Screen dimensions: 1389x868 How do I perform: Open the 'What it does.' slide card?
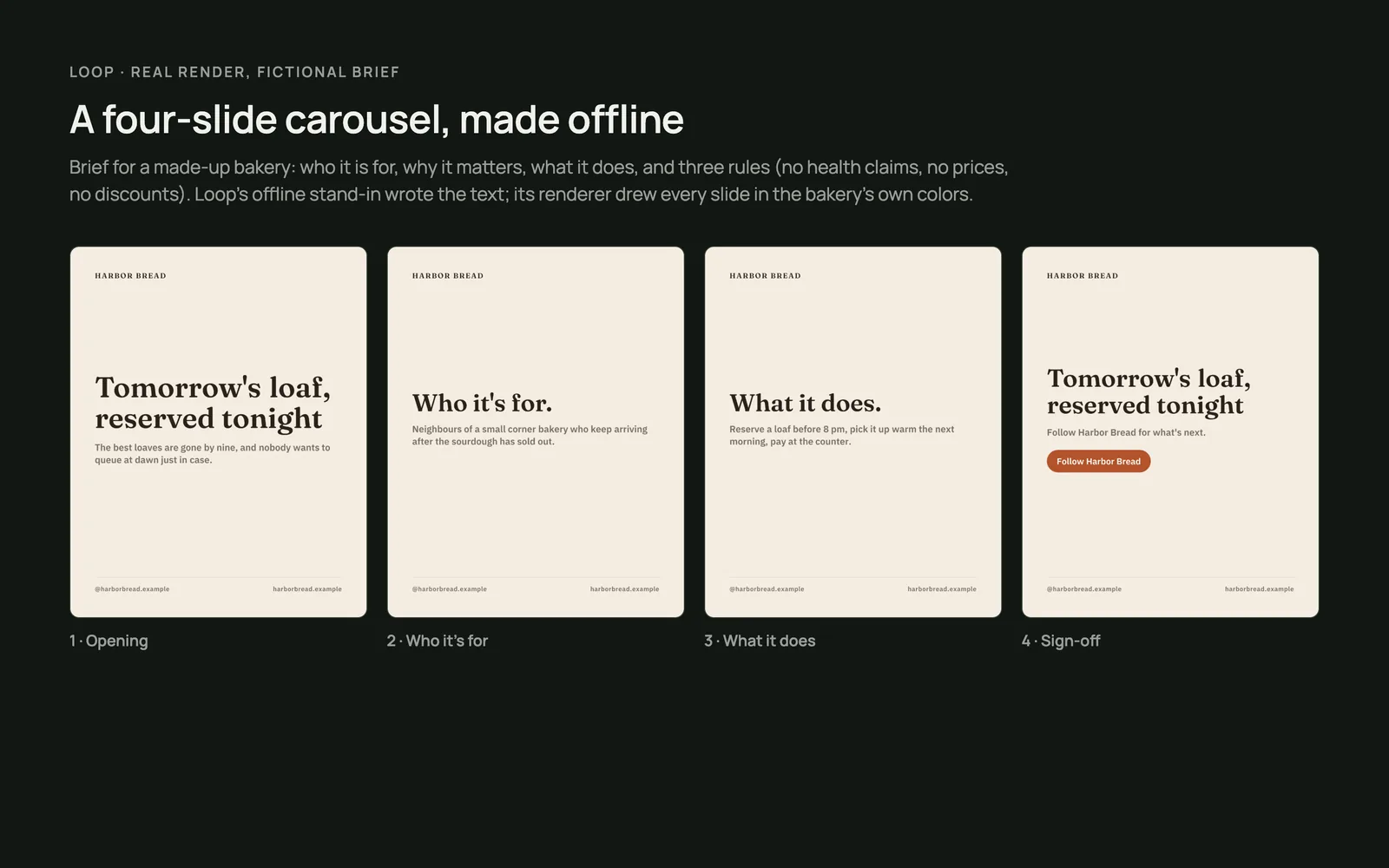click(852, 432)
